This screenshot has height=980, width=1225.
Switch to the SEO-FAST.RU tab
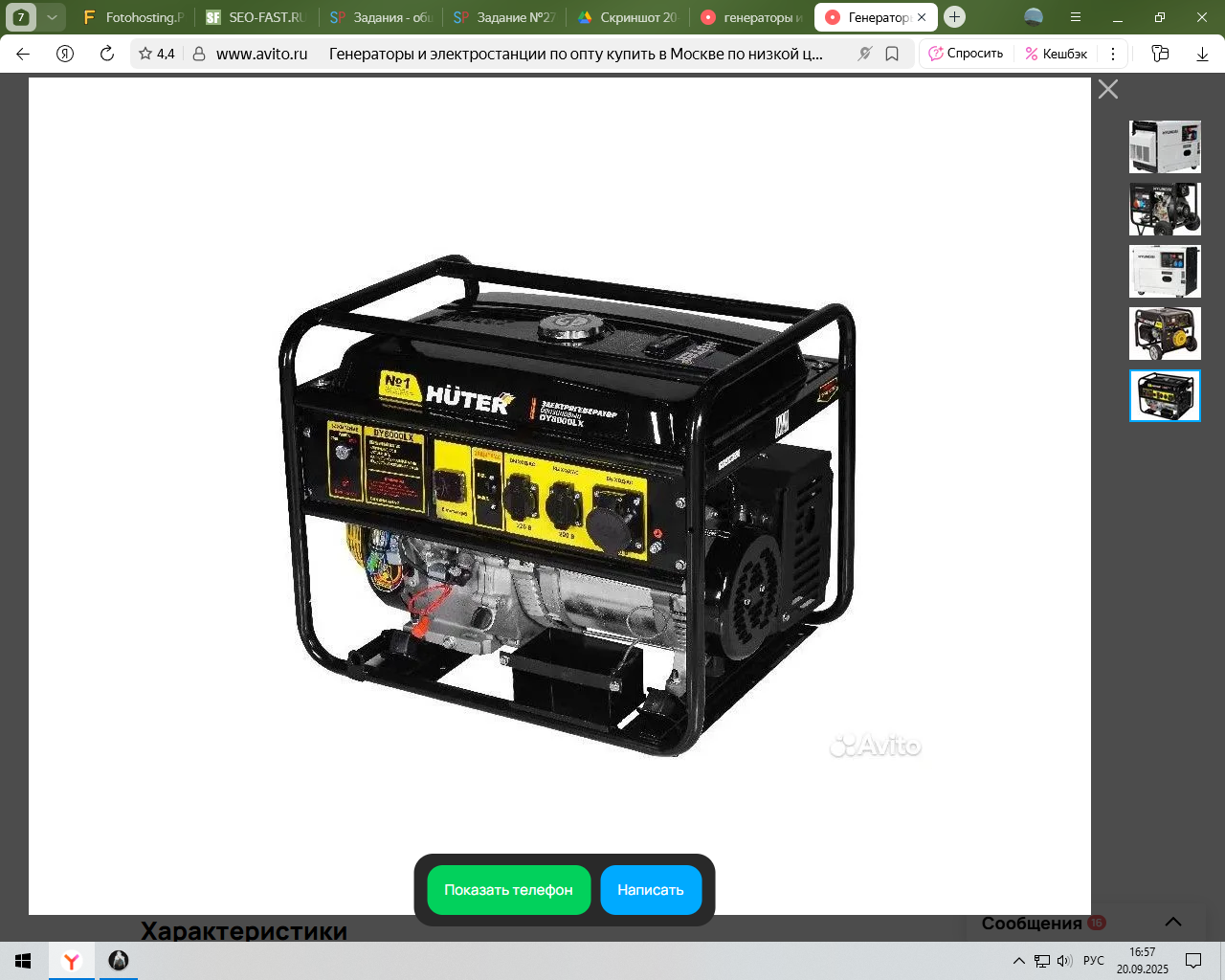[256, 17]
